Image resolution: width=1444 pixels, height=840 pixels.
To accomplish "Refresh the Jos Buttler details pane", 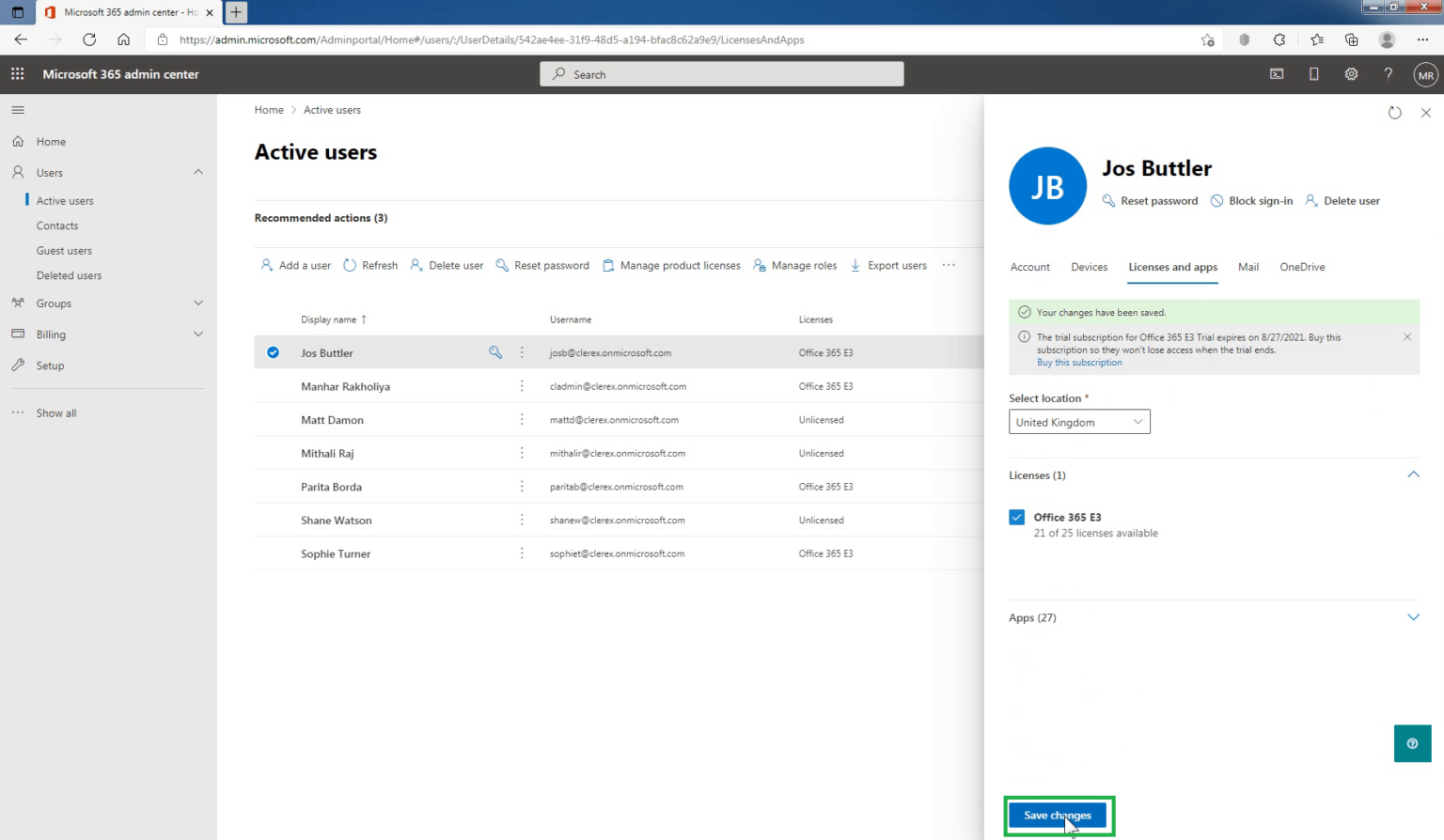I will pyautogui.click(x=1394, y=112).
